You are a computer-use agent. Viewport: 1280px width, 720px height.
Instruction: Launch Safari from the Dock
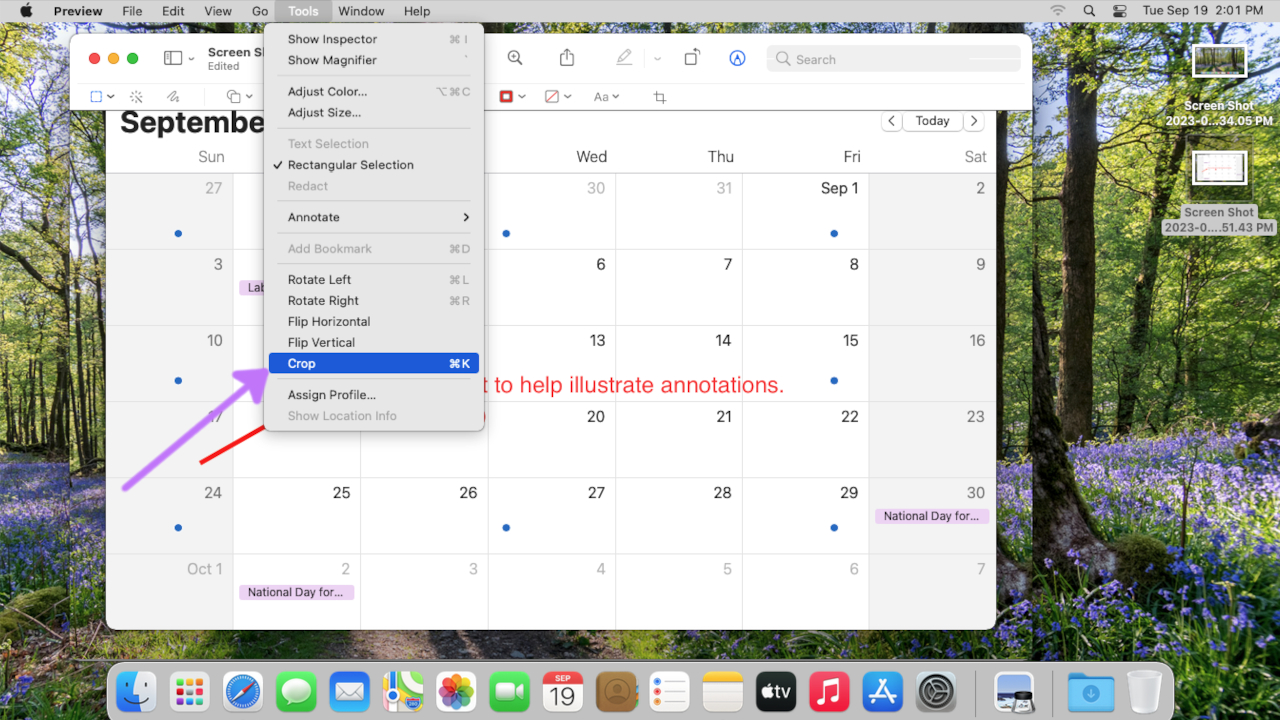point(243,691)
